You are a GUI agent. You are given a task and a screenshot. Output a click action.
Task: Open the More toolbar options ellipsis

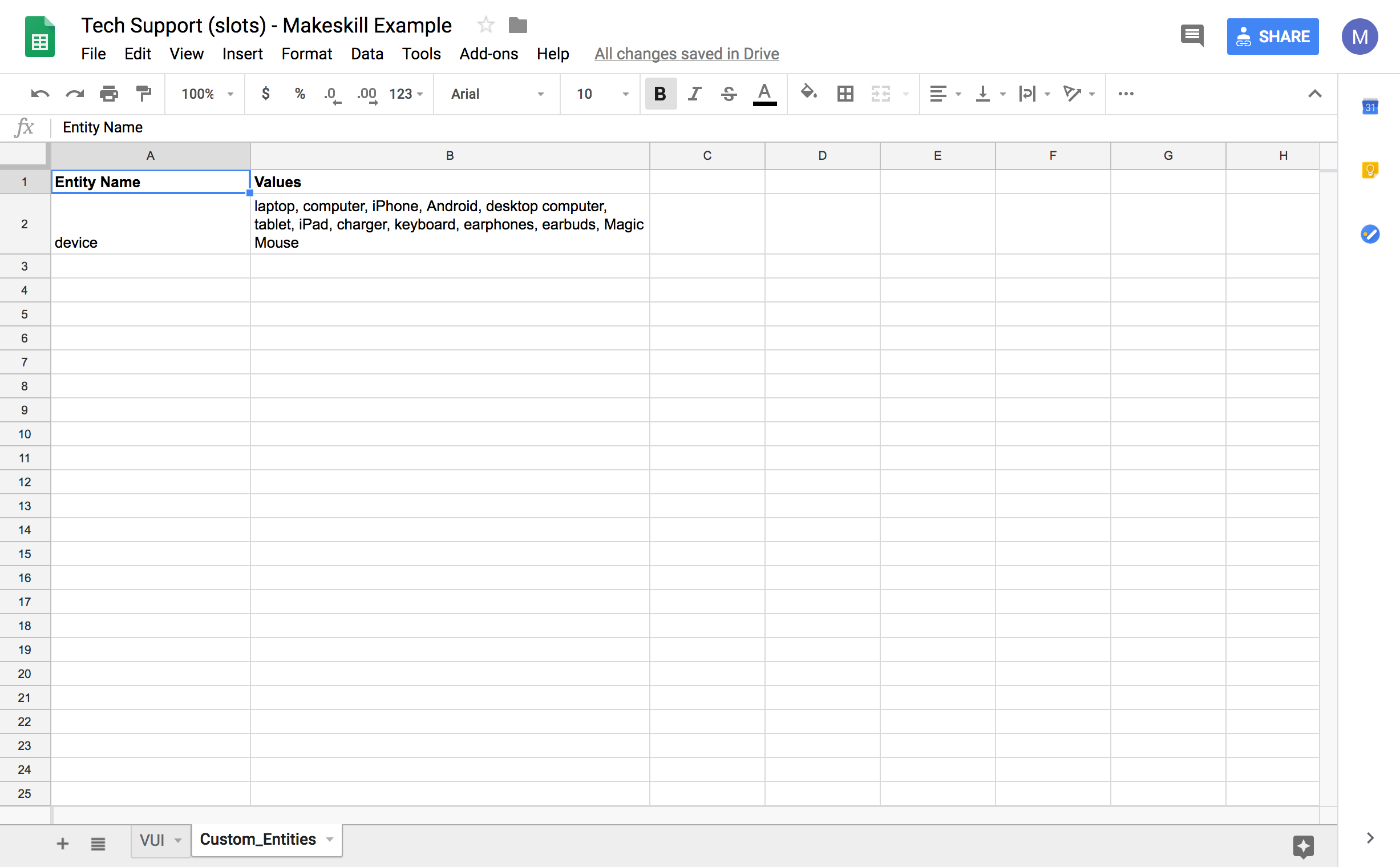[1126, 94]
